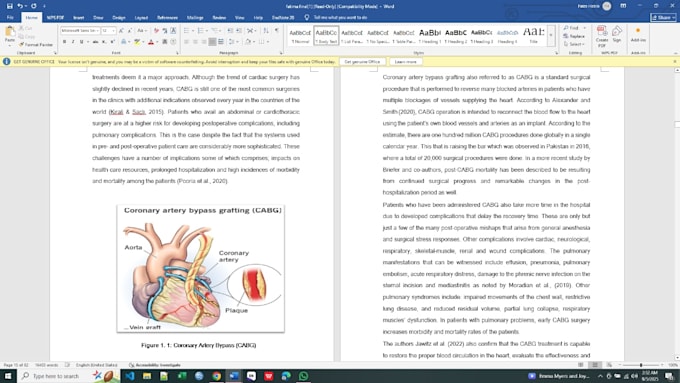Switch to the Insert ribbon tab
680x383 pixels.
(78, 17)
